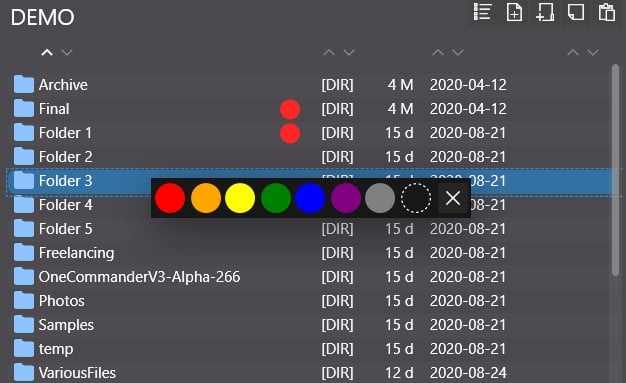Click the far-right column descending arrow
The image size is (626, 383).
coord(593,52)
